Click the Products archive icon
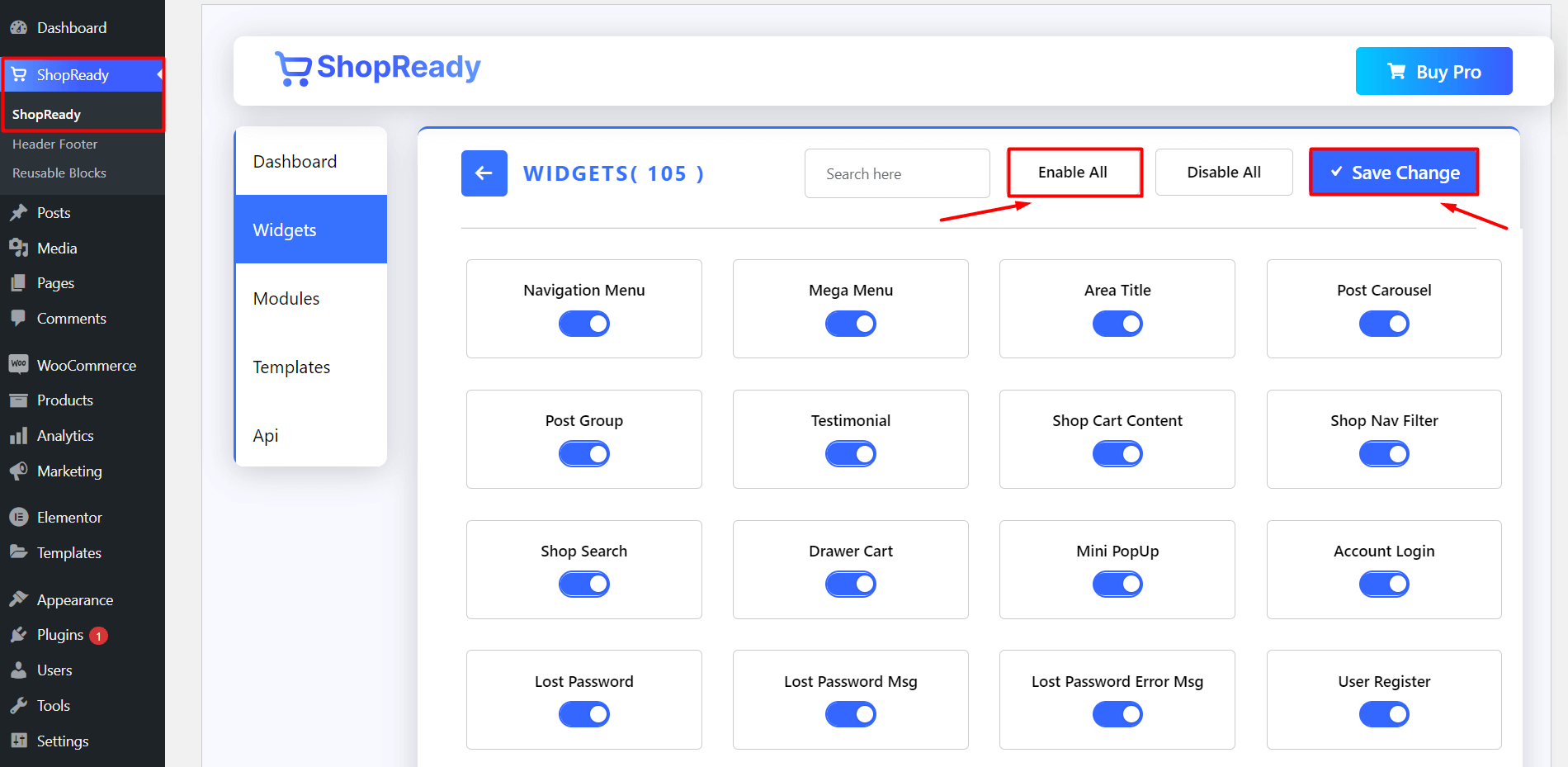 click(18, 400)
